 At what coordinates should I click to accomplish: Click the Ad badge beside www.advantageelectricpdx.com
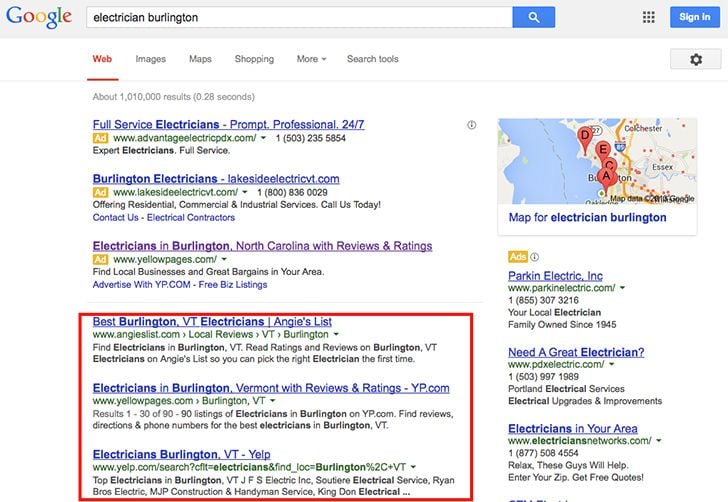100,138
